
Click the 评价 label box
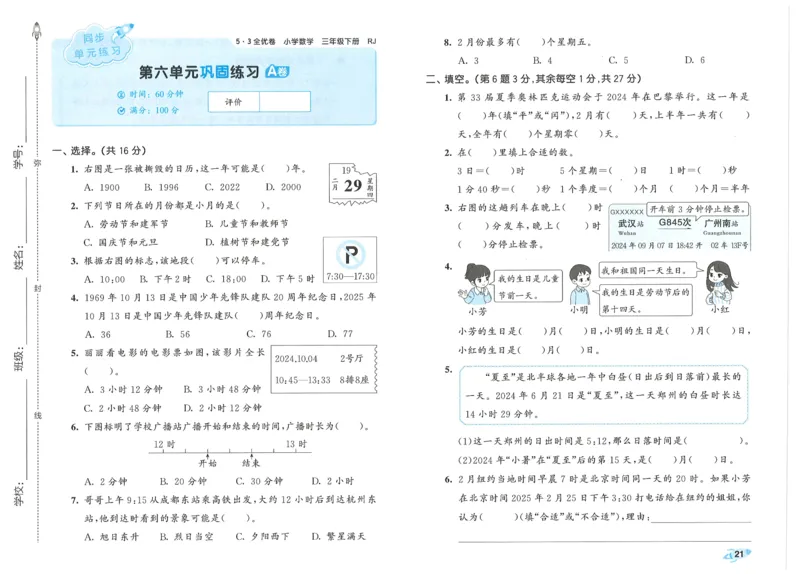pos(234,102)
